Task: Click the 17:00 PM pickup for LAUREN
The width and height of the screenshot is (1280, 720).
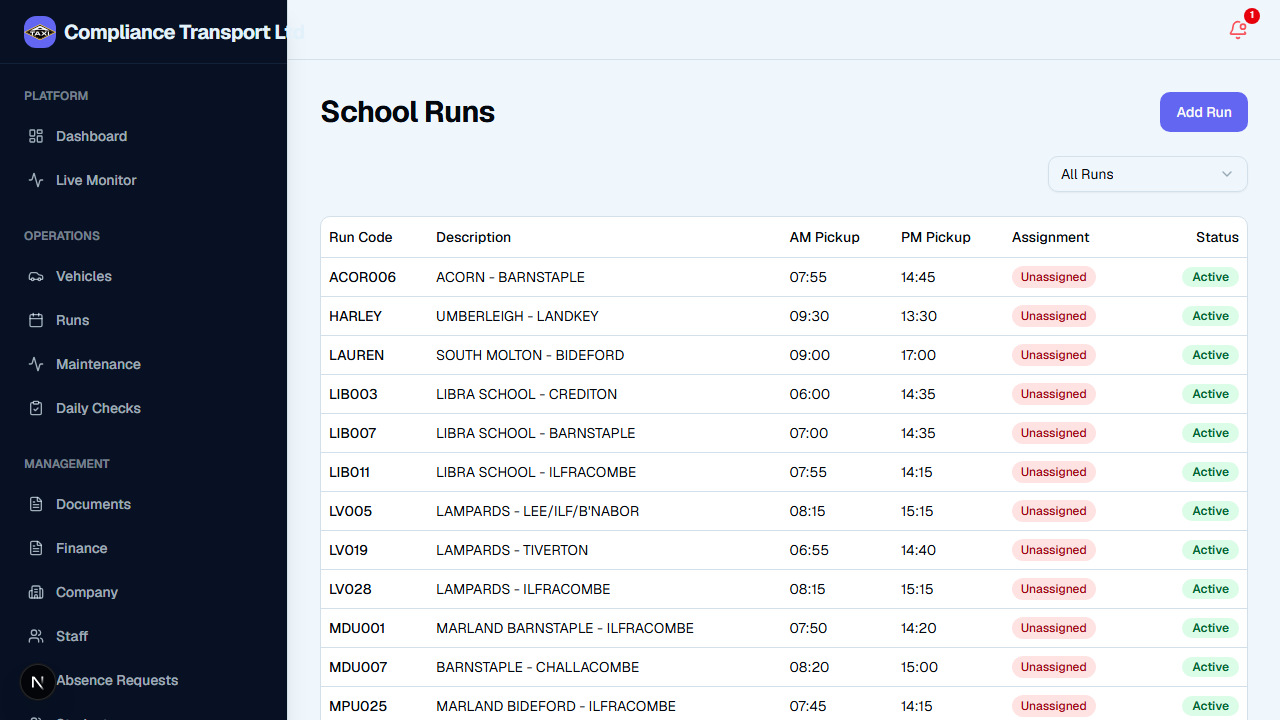Action: tap(919, 355)
